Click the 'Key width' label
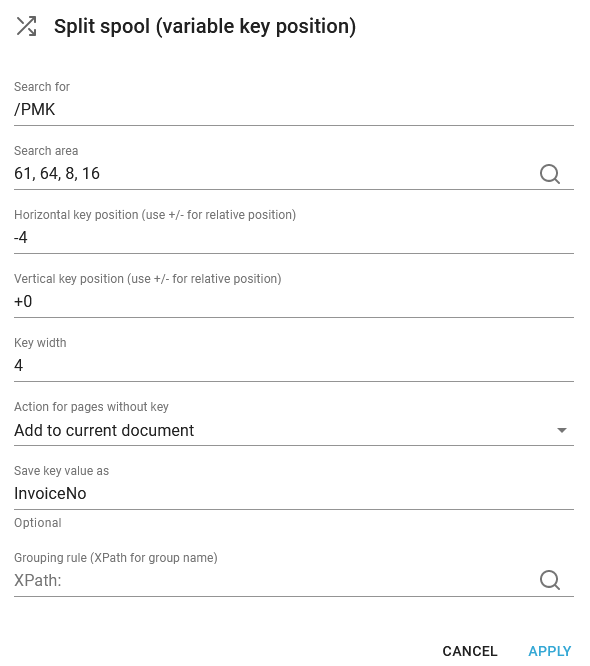The height and width of the screenshot is (666, 590). tap(40, 343)
